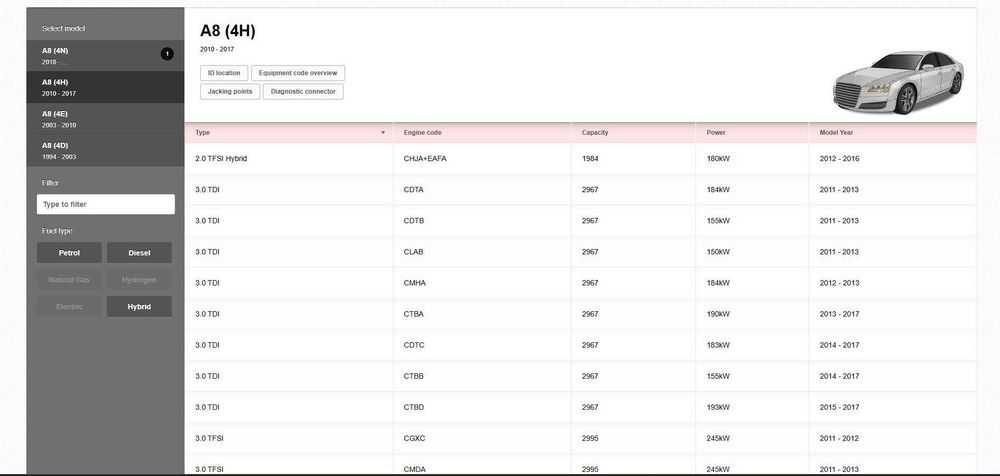Select engine code CDTB

click(x=413, y=221)
